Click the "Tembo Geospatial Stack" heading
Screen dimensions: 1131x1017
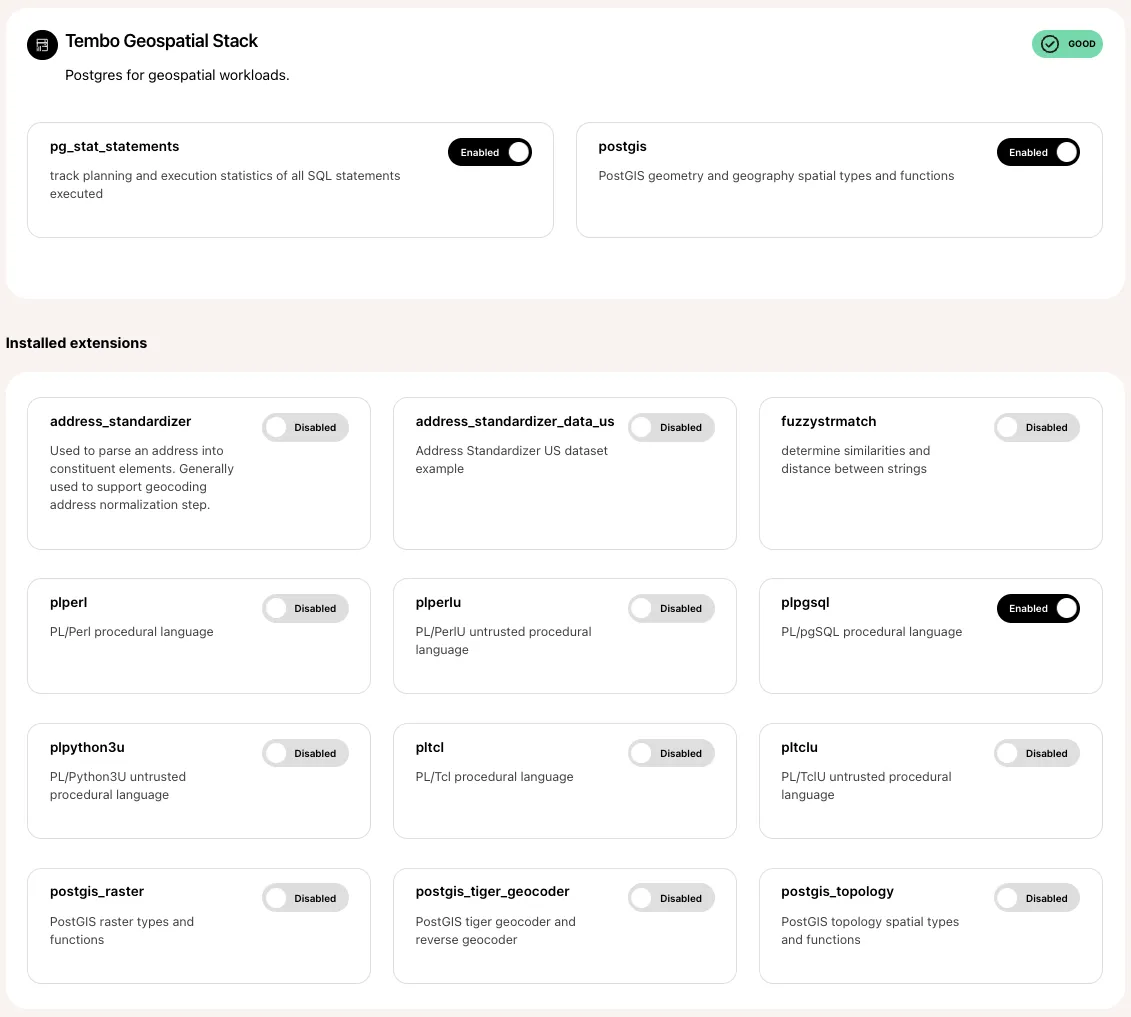(162, 41)
